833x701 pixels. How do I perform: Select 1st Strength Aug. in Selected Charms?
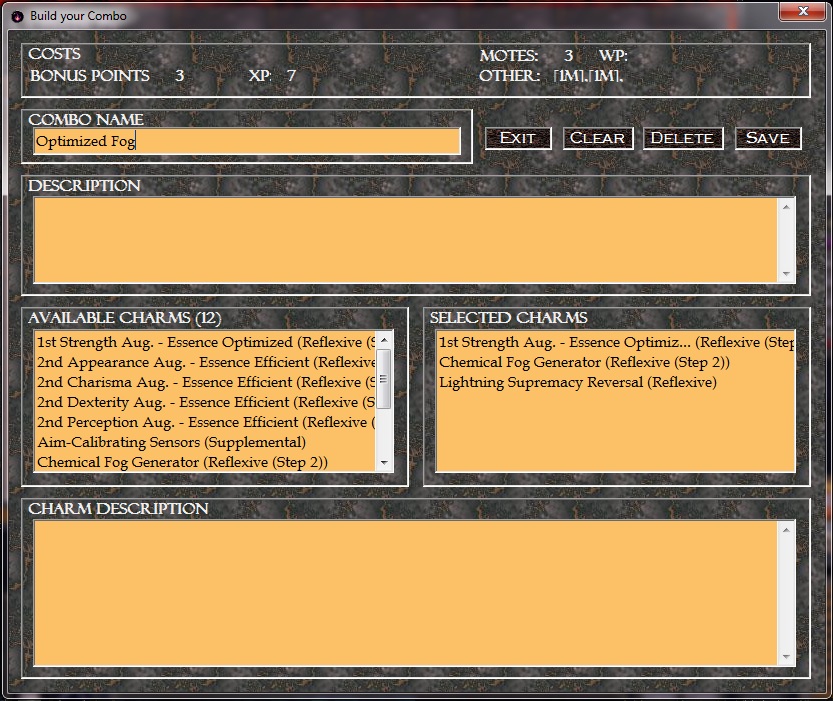point(616,342)
